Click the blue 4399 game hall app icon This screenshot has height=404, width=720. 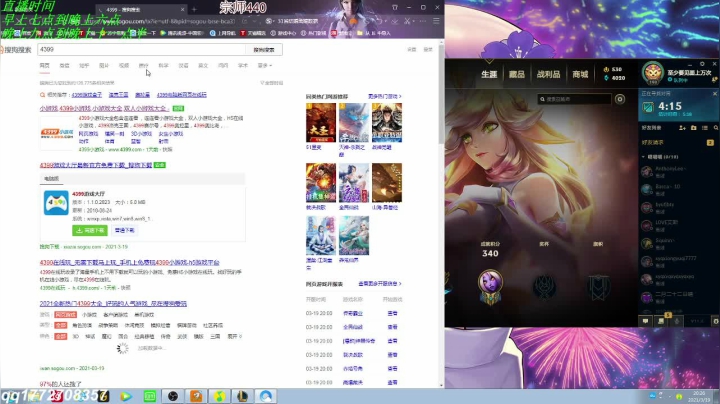coord(56,203)
